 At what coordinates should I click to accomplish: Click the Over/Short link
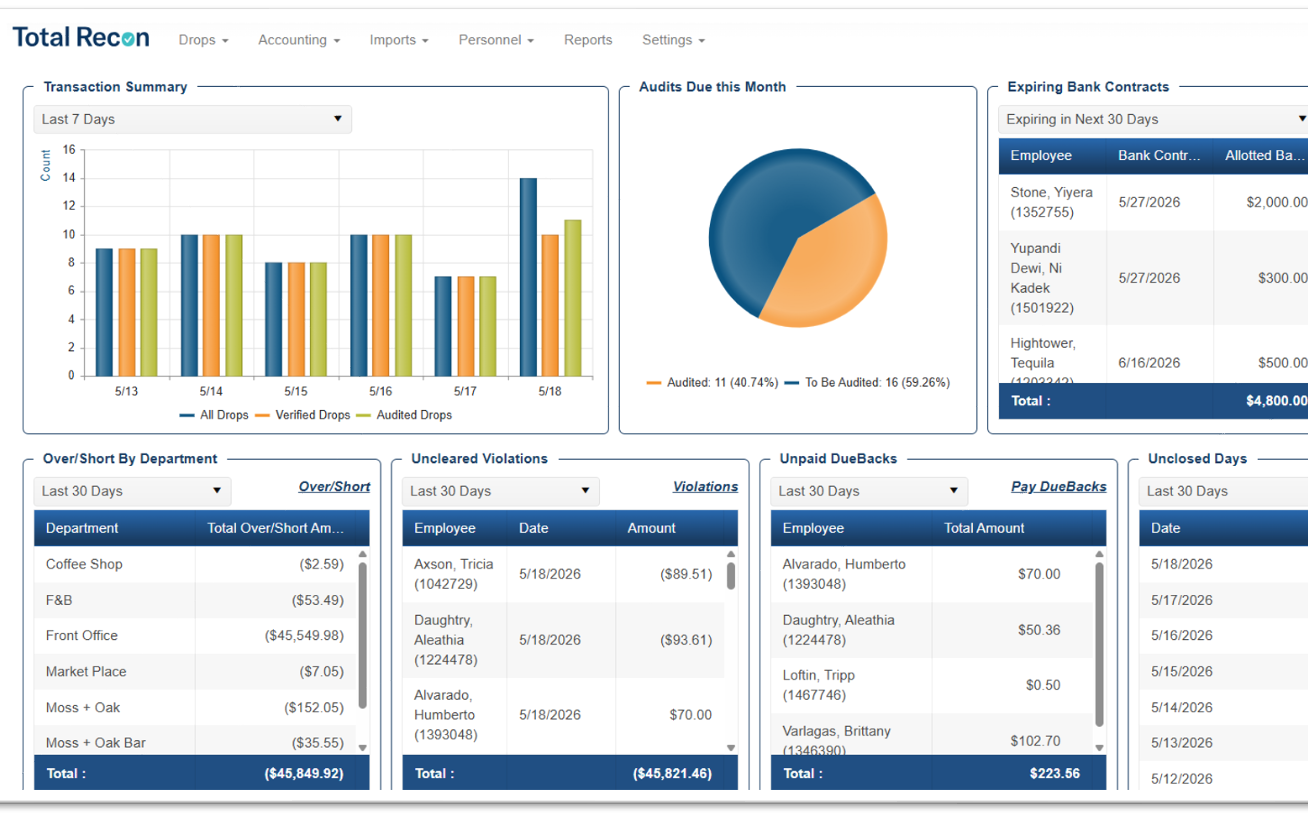tap(334, 487)
